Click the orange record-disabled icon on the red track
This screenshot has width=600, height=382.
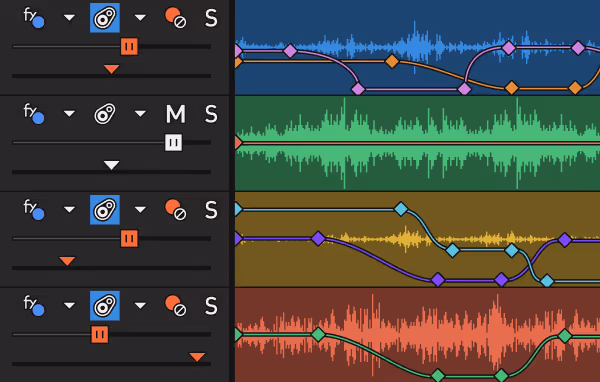point(176,305)
